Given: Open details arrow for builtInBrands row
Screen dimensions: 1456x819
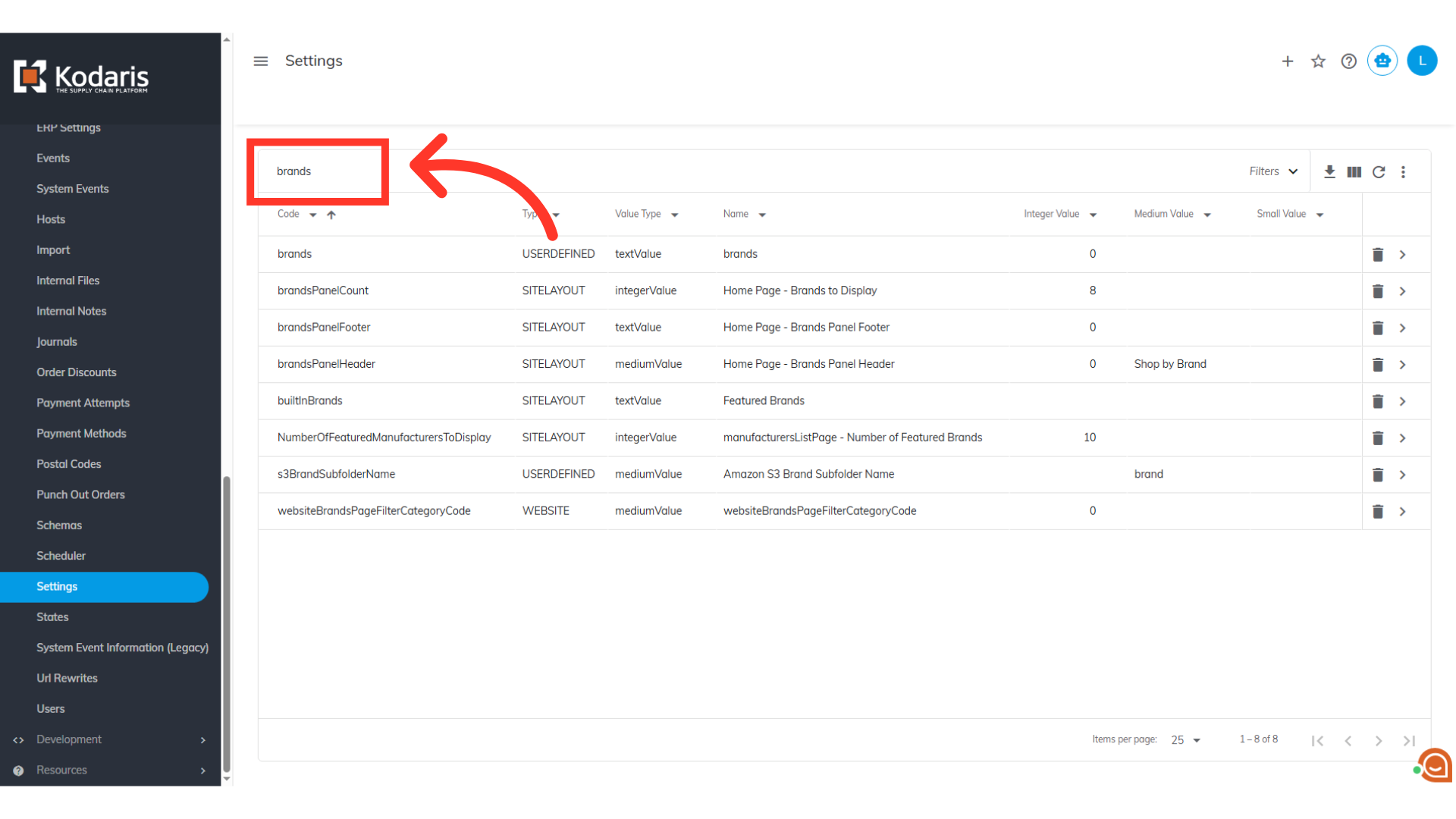Looking at the screenshot, I should pos(1402,401).
